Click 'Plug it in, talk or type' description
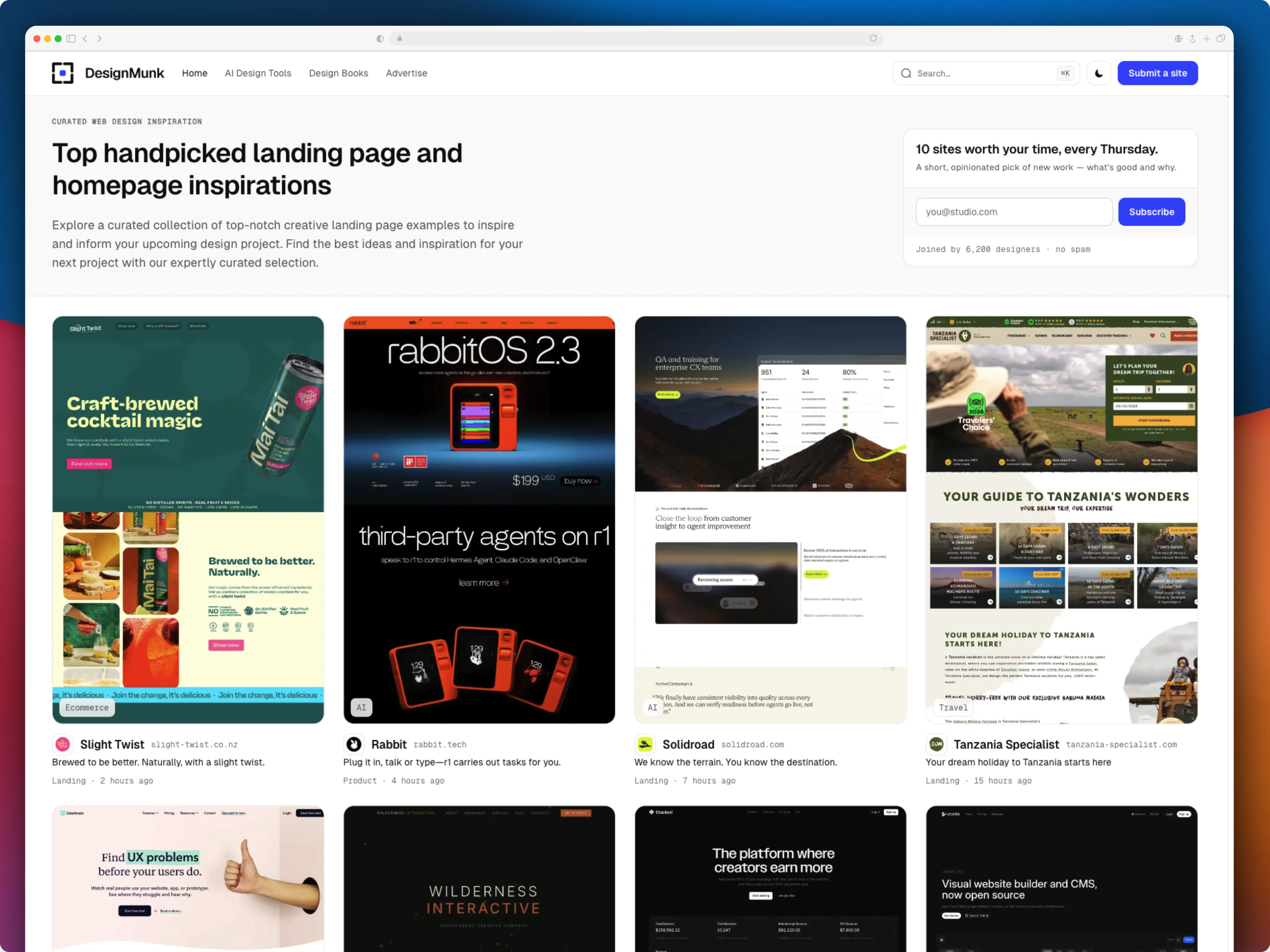 [x=452, y=762]
